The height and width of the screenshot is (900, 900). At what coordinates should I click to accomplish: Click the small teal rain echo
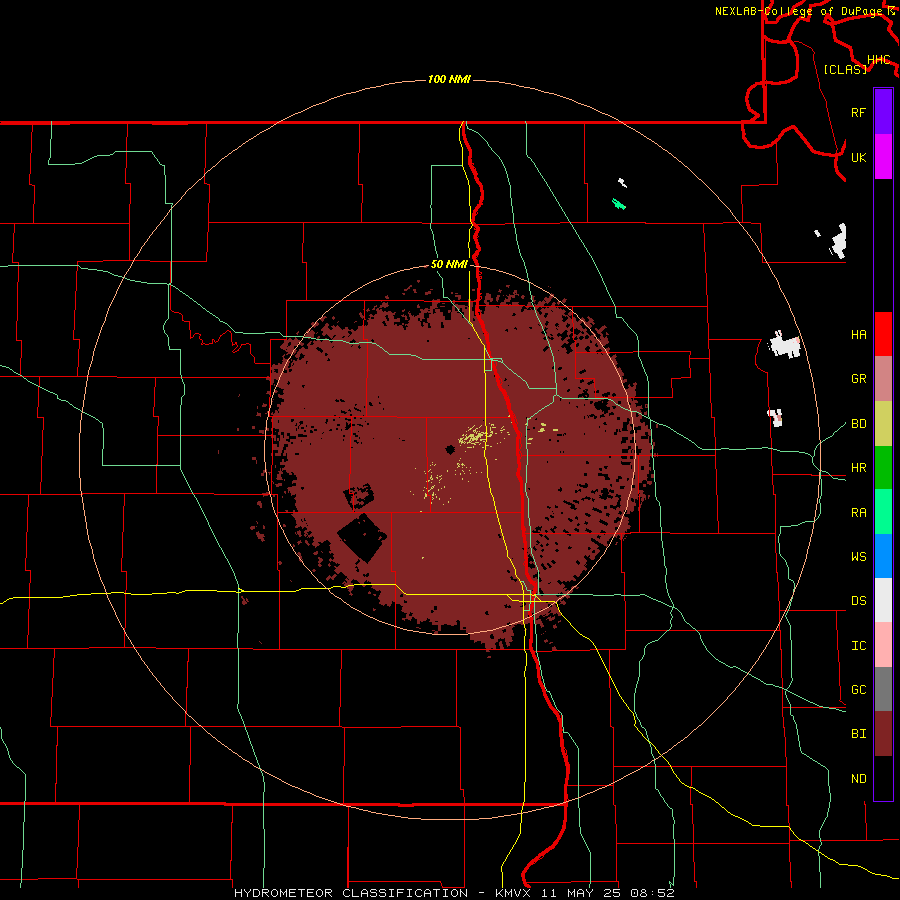pyautogui.click(x=619, y=204)
